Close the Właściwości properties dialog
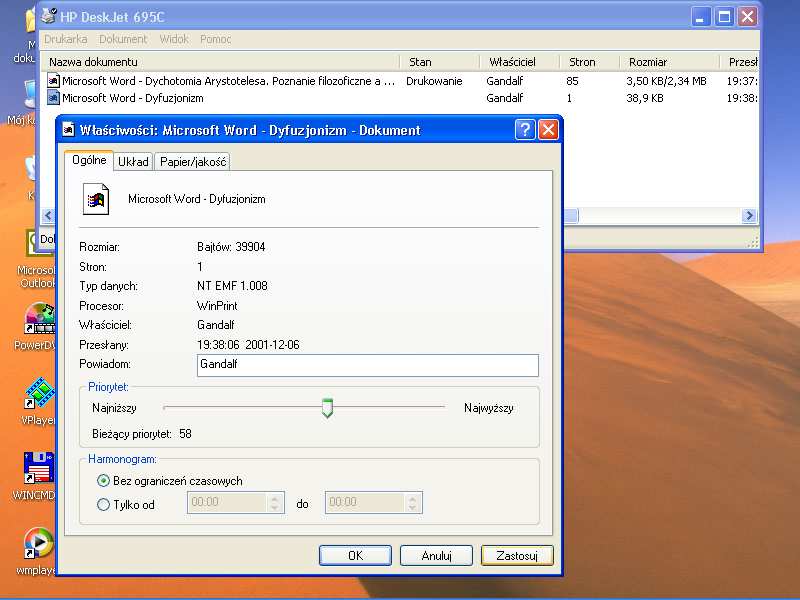 (548, 130)
